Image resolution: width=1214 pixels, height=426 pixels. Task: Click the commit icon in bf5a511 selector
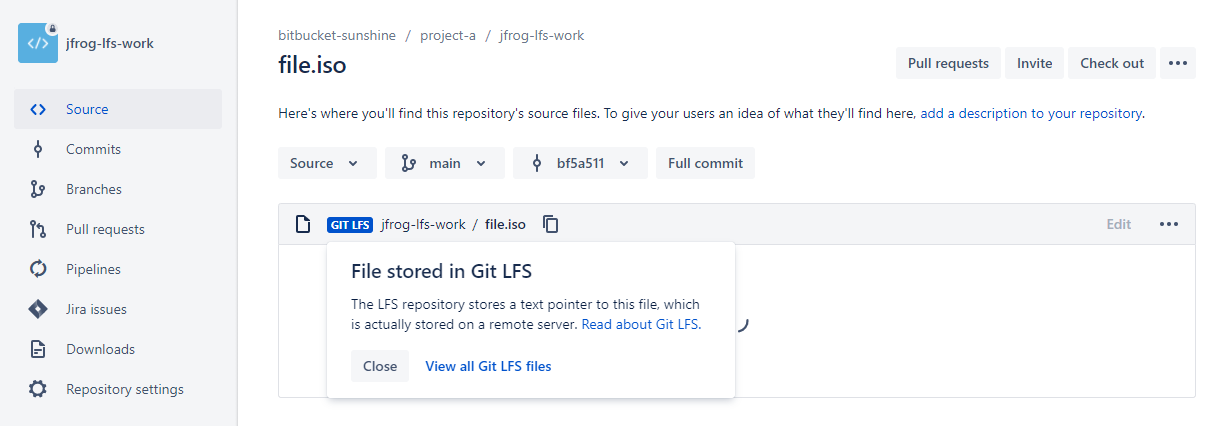click(x=536, y=163)
